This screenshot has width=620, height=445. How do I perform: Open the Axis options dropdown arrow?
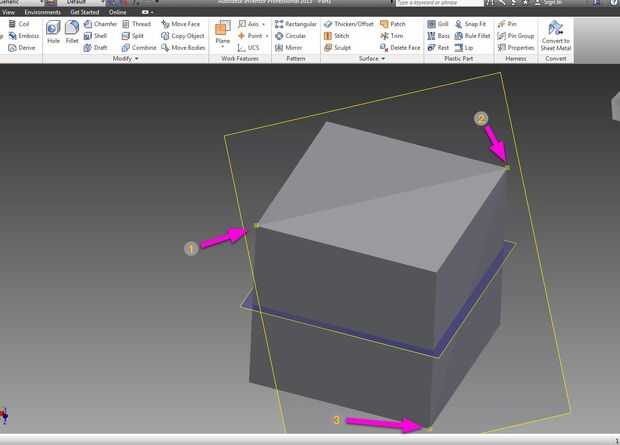(263, 25)
